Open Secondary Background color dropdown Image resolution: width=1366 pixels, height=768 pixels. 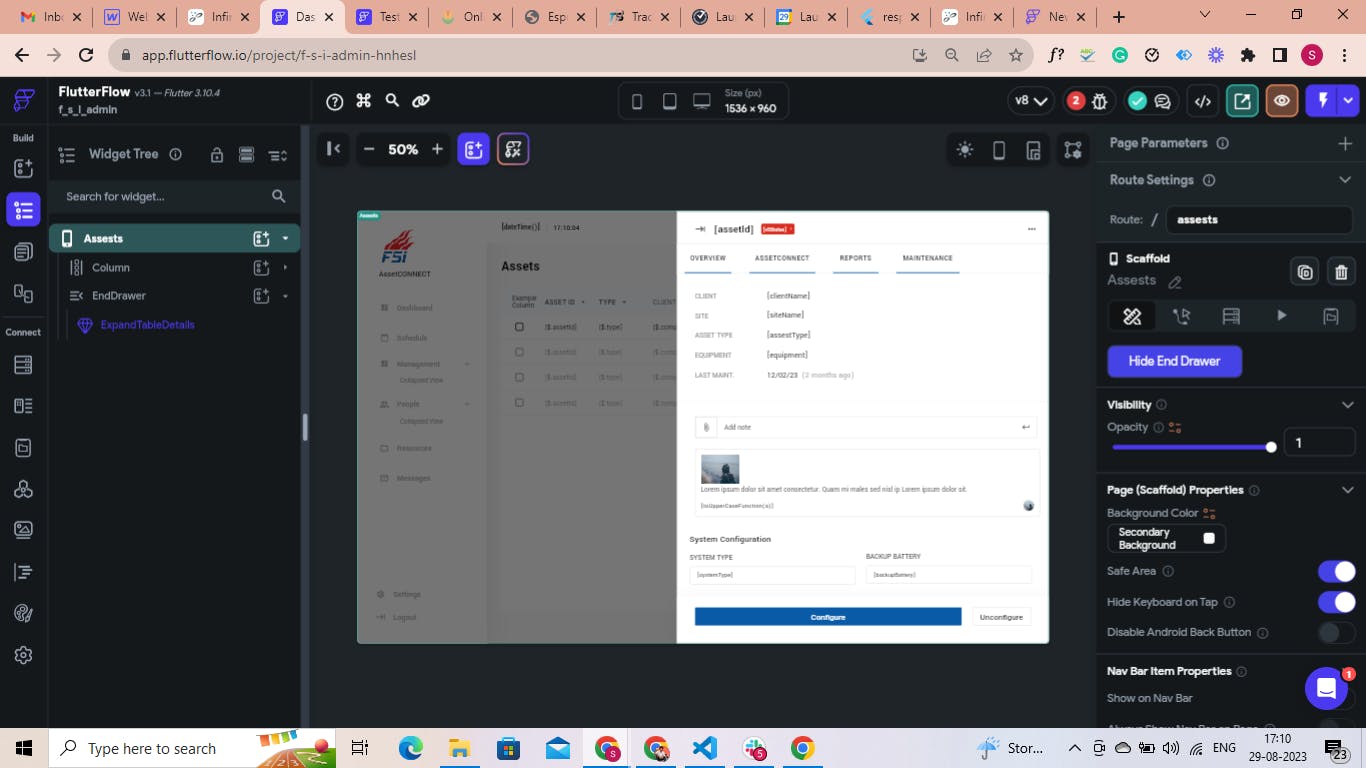point(1166,539)
